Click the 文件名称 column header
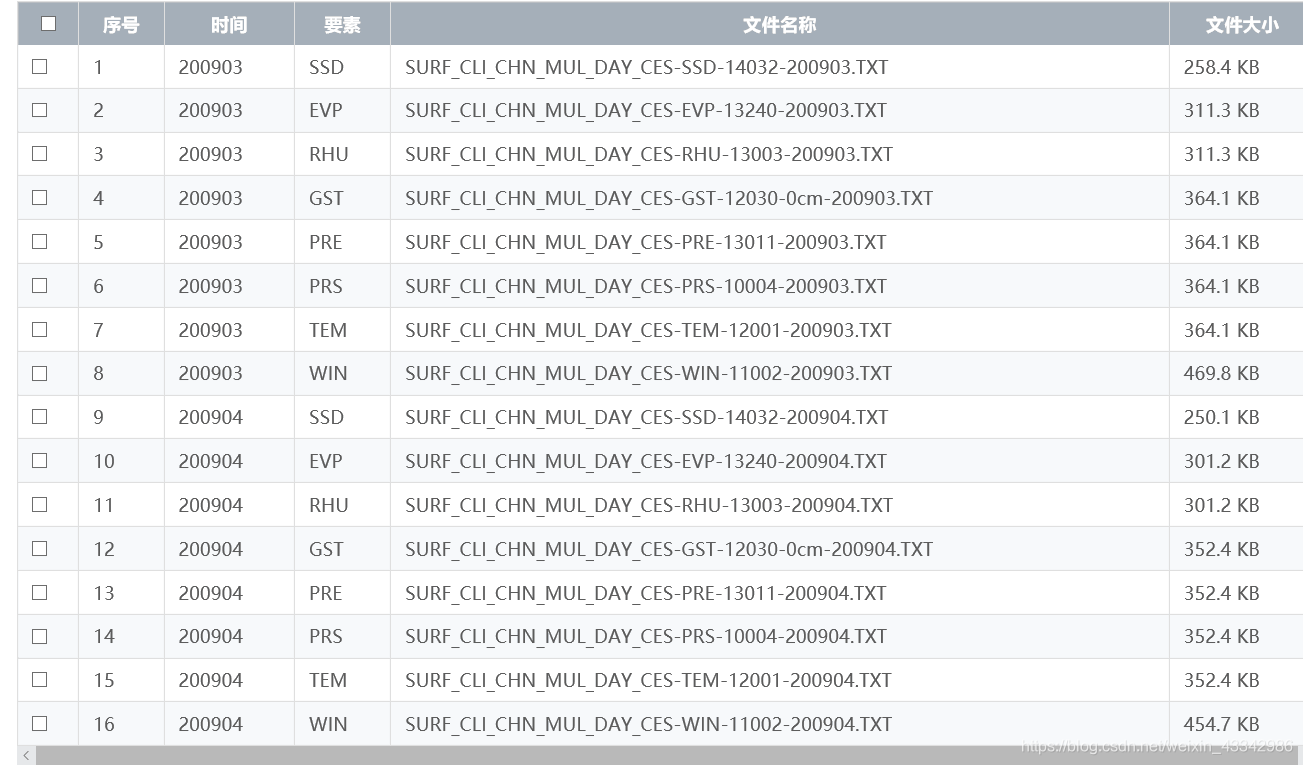1303x765 pixels. tap(779, 25)
